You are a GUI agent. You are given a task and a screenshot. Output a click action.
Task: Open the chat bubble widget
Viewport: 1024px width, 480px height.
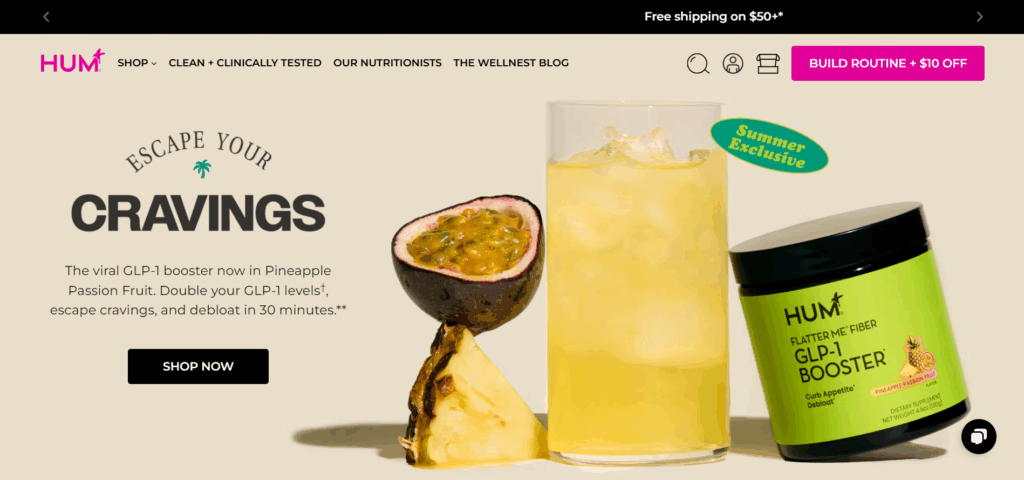pyautogui.click(x=978, y=436)
